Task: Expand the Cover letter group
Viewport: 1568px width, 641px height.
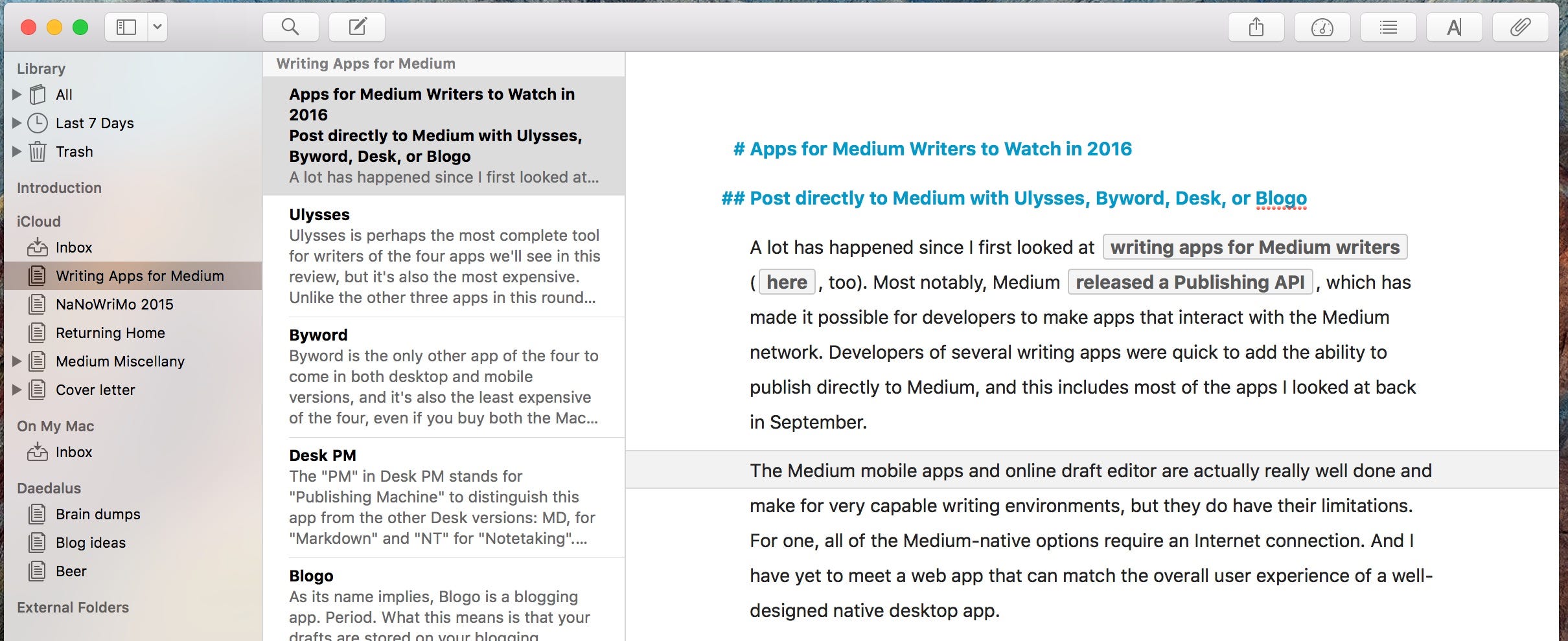Action: [x=17, y=390]
